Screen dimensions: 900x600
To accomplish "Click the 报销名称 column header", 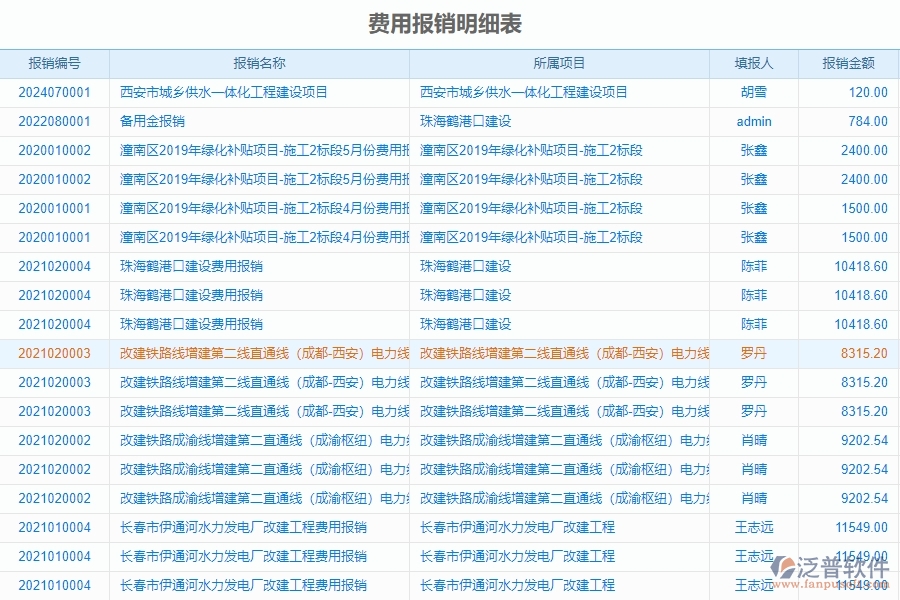I will [x=260, y=62].
